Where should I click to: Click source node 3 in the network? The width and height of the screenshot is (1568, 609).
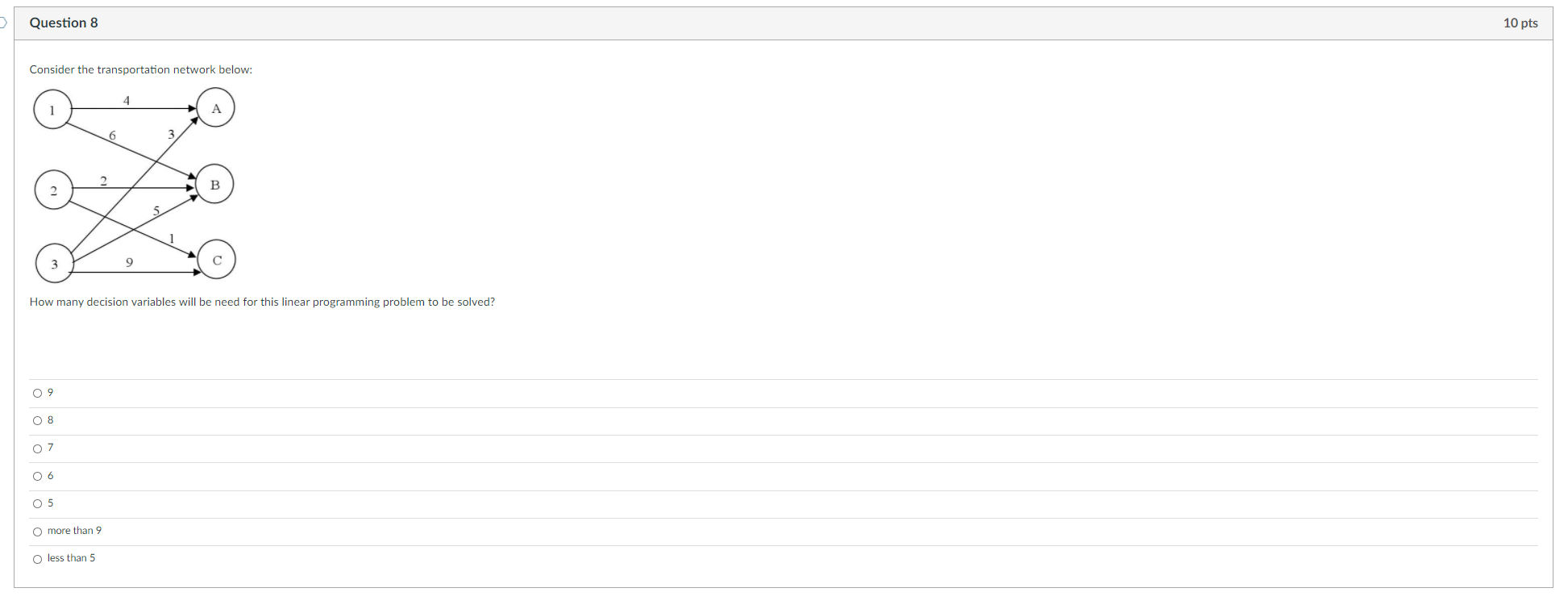[55, 263]
